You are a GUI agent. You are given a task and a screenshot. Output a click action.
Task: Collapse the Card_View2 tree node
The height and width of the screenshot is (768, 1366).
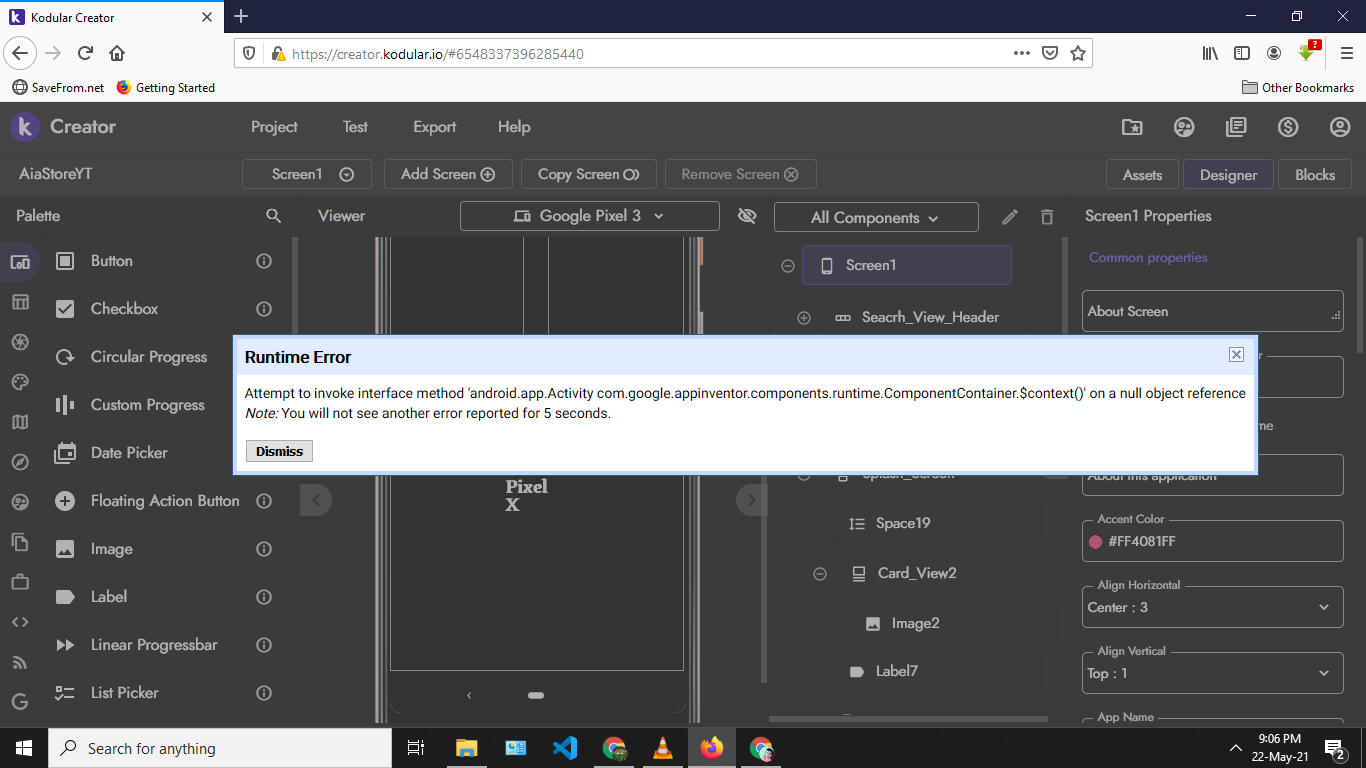[820, 574]
